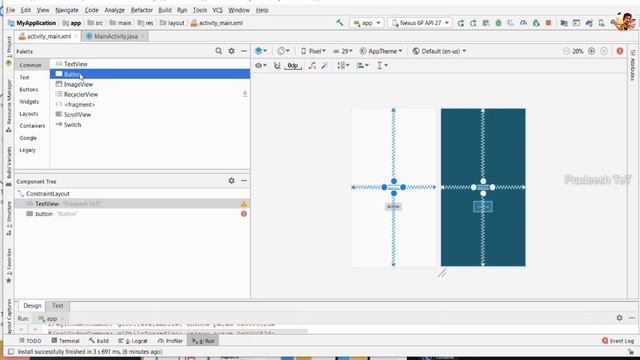
Task: Search the Palette with magnifier icon
Action: tap(219, 51)
